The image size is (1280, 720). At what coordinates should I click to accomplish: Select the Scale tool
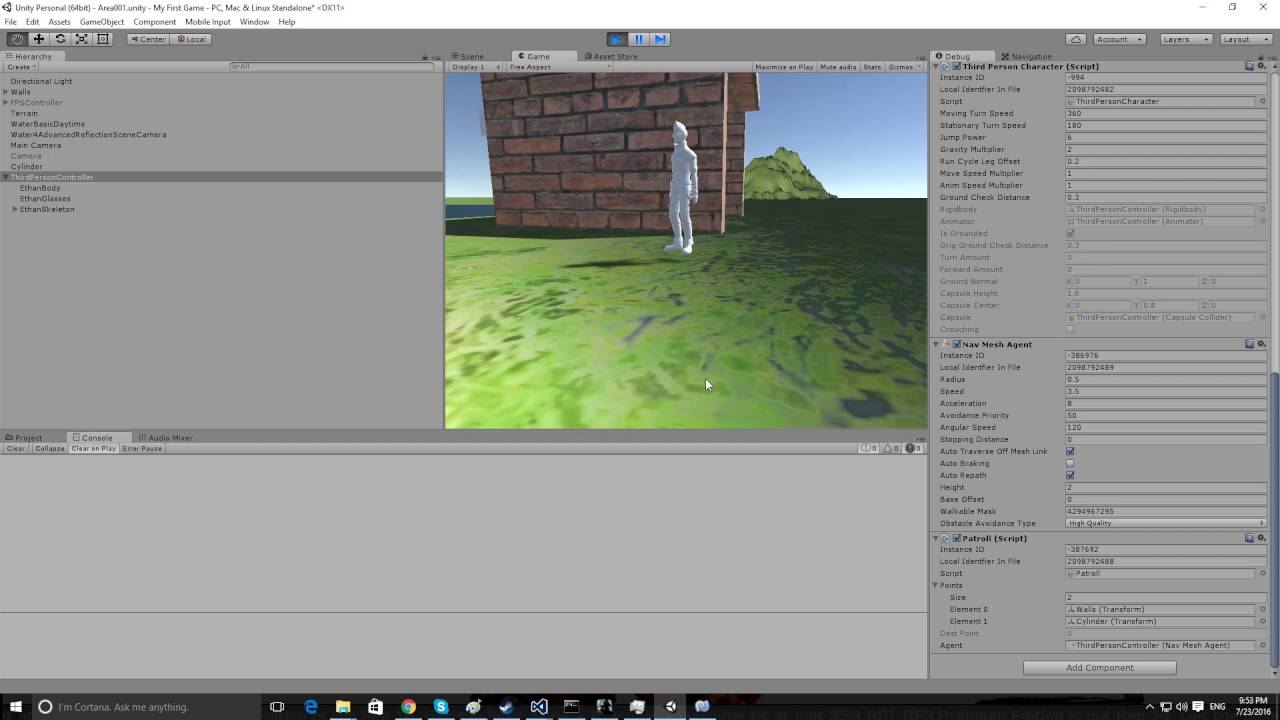[x=82, y=38]
